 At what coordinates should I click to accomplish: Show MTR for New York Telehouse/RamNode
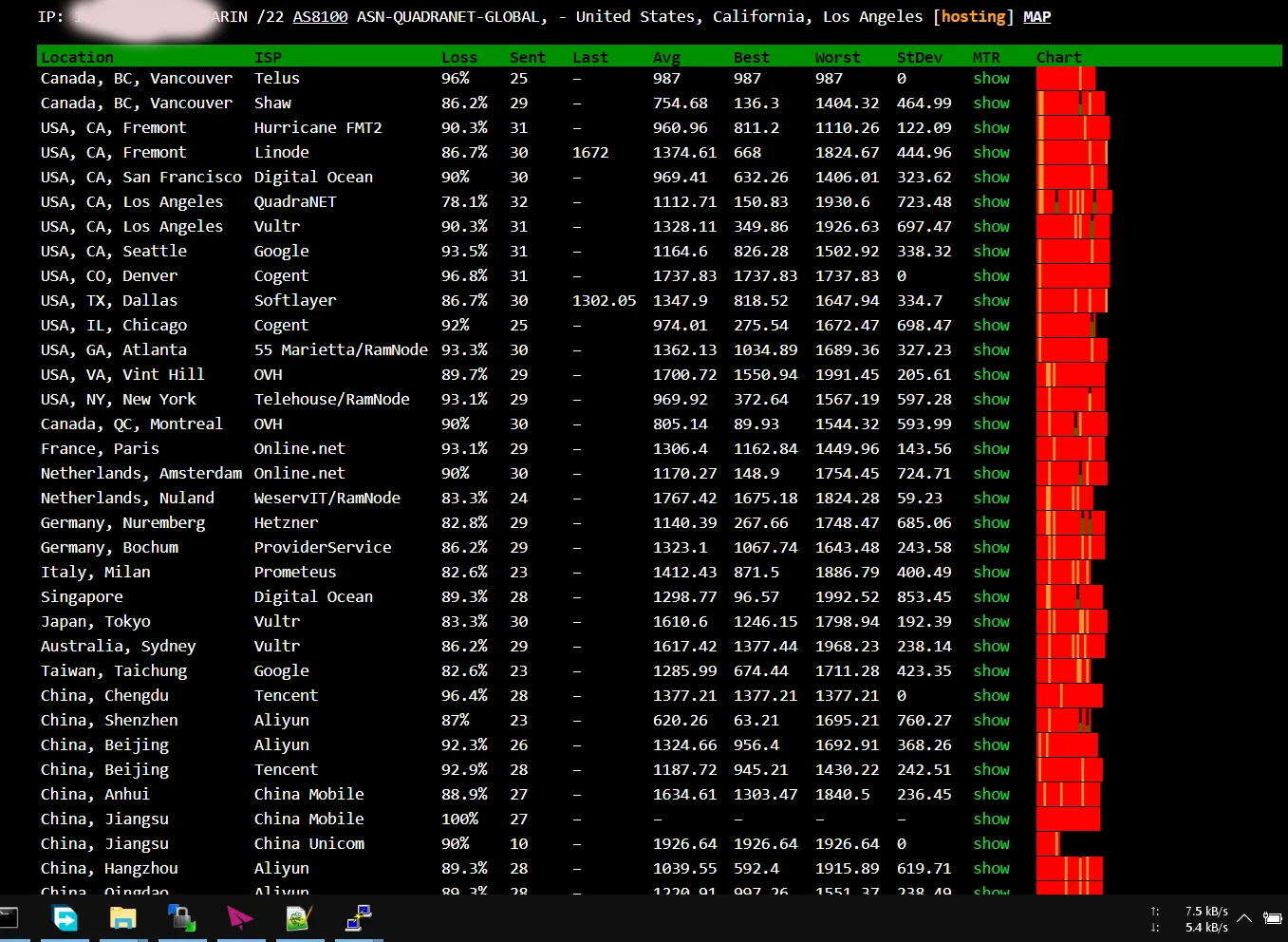tap(991, 400)
